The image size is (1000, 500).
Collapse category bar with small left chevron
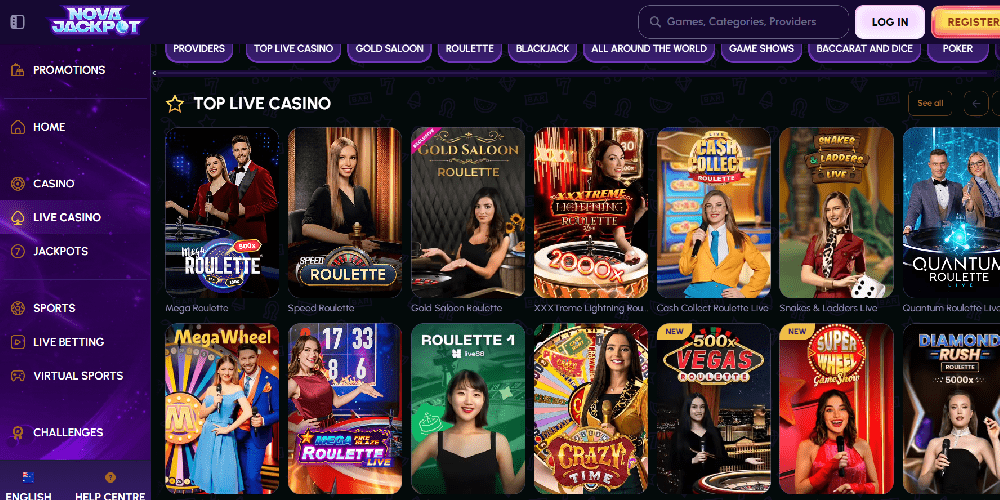(154, 73)
